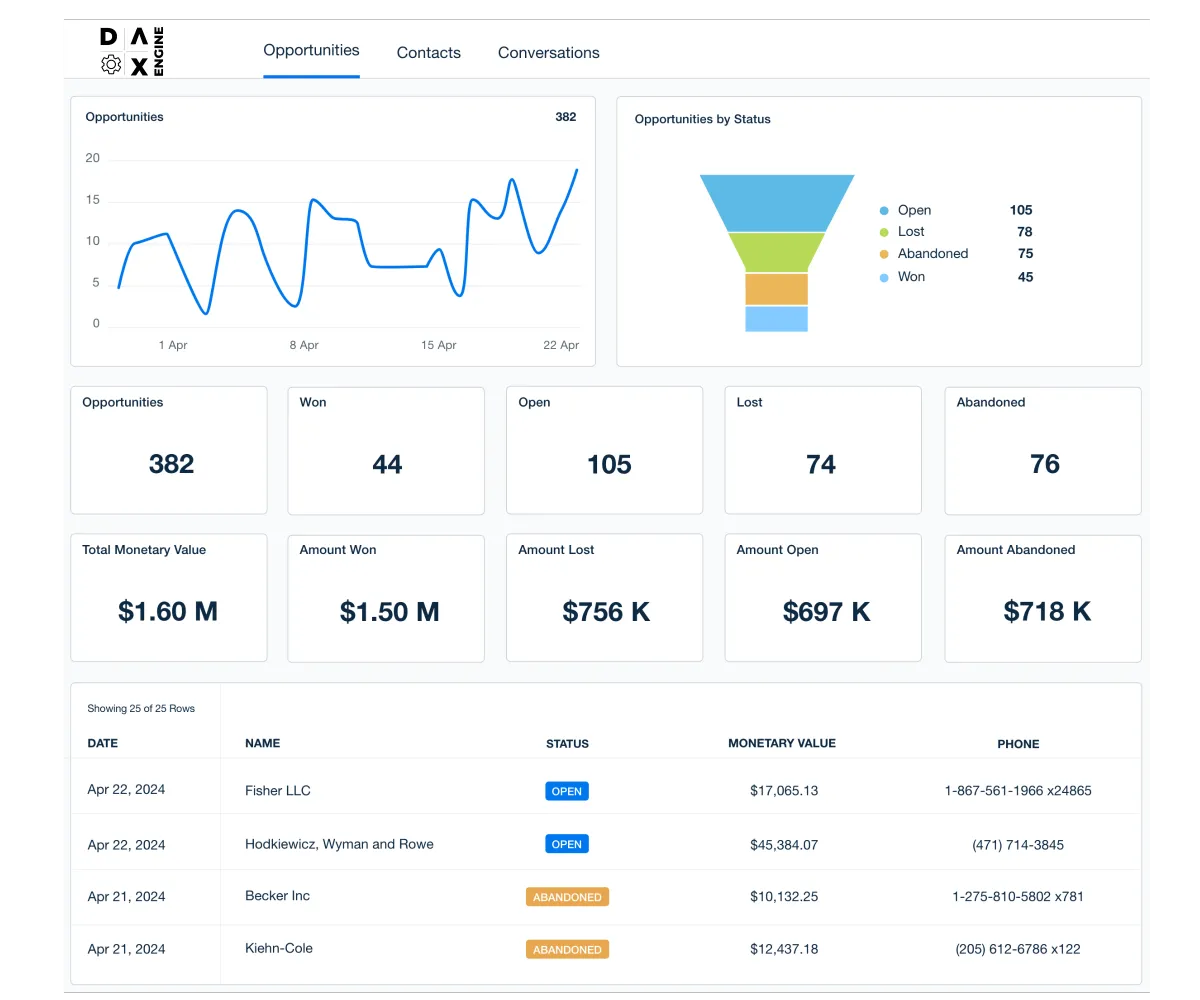Select the blue Open funnel segment
The image size is (1200, 1000).
[777, 203]
